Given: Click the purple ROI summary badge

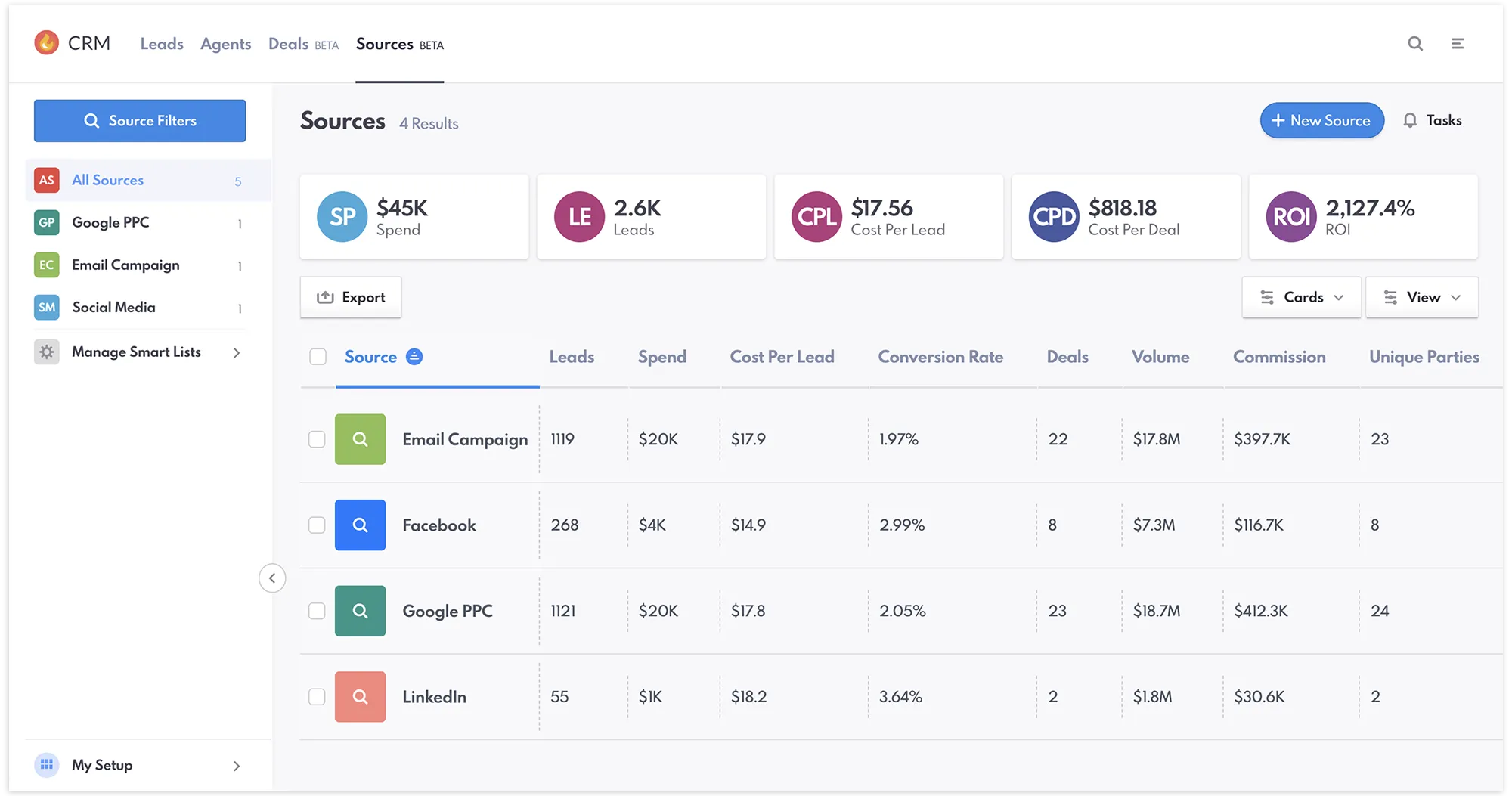Looking at the screenshot, I should point(1292,217).
